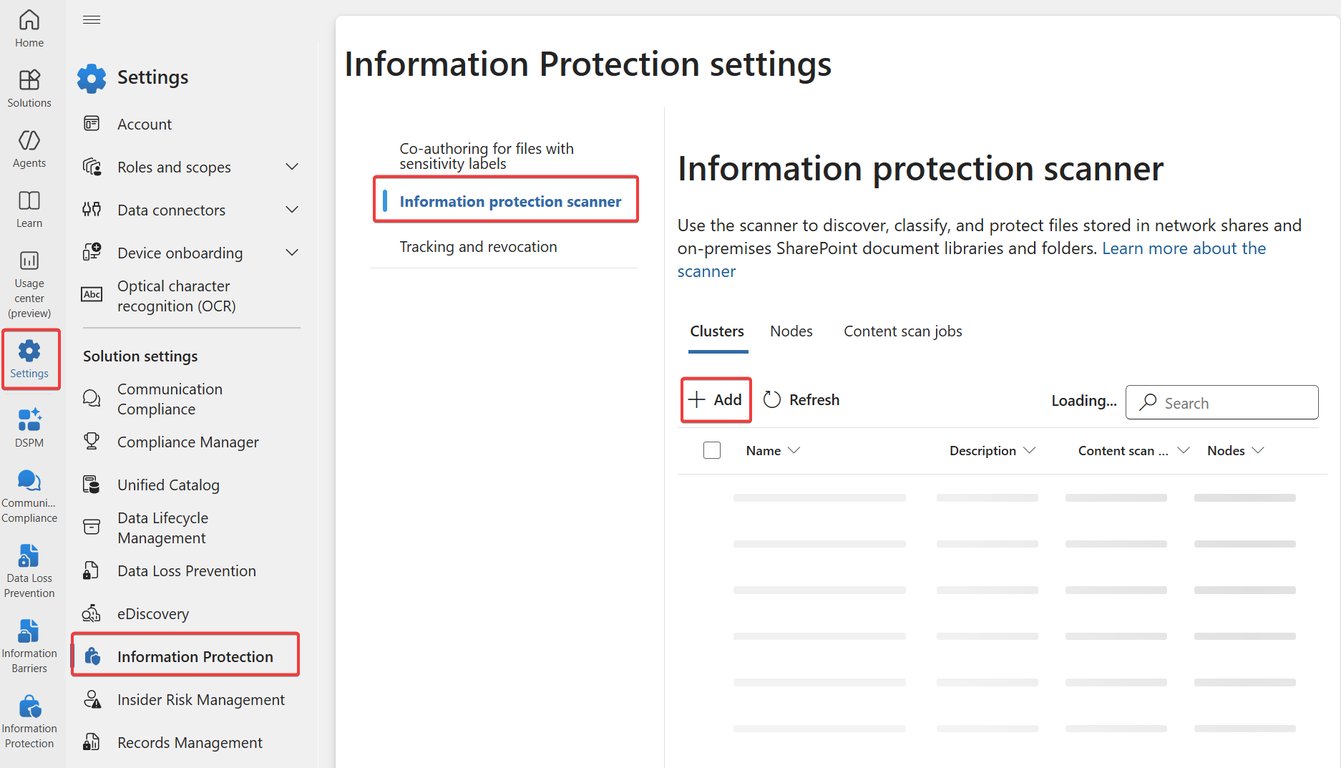The image size is (1341, 768).
Task: Switch to the Content scan jobs tab
Action: pos(903,331)
